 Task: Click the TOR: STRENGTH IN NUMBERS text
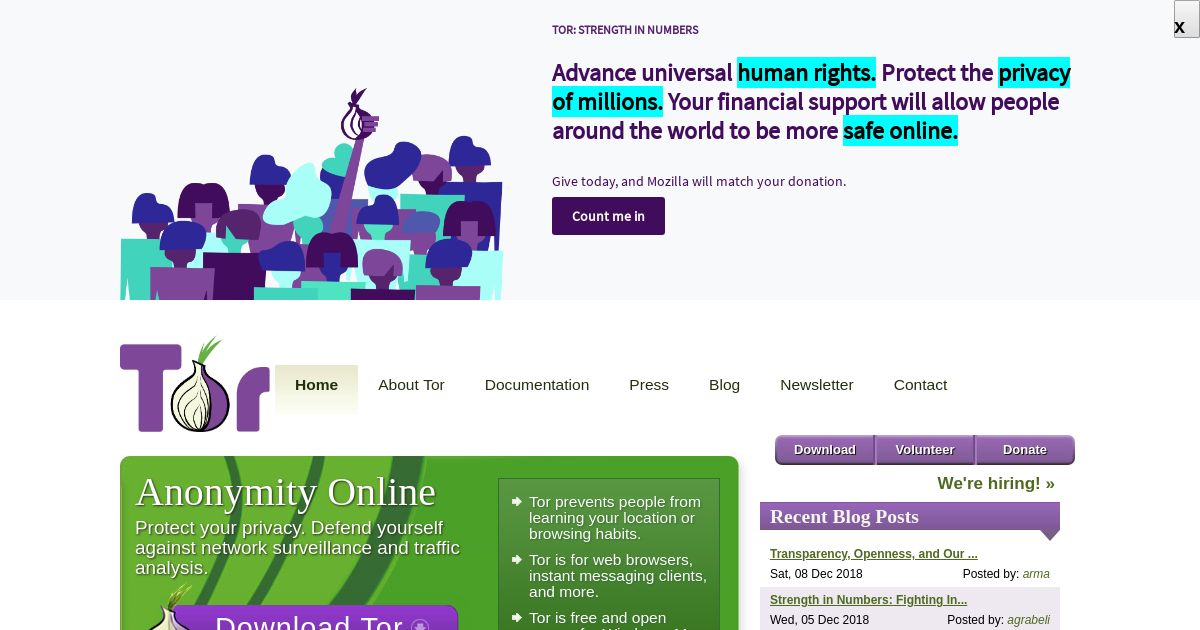(625, 30)
